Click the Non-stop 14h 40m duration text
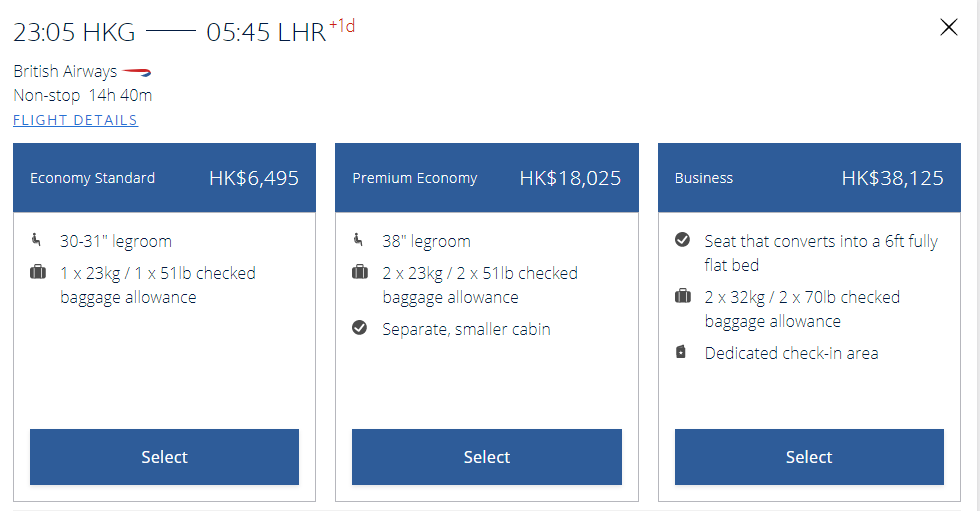The height and width of the screenshot is (511, 980). point(83,96)
